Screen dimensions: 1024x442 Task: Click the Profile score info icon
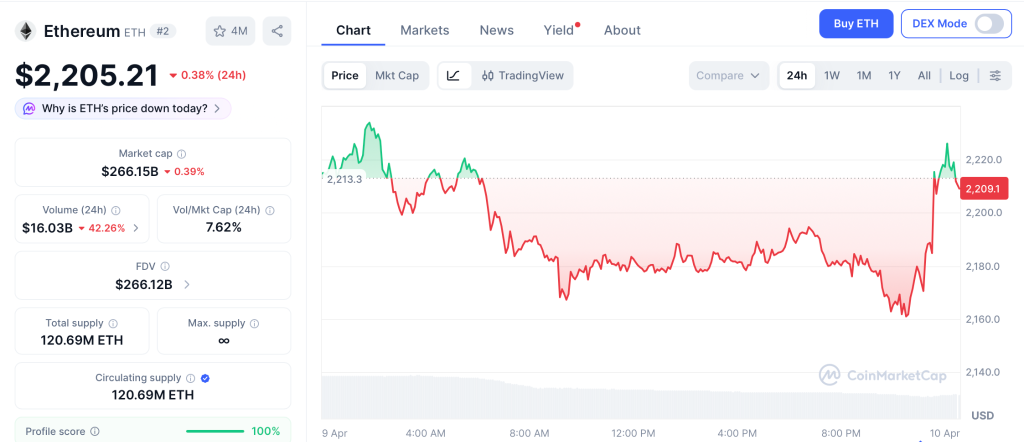(94, 431)
